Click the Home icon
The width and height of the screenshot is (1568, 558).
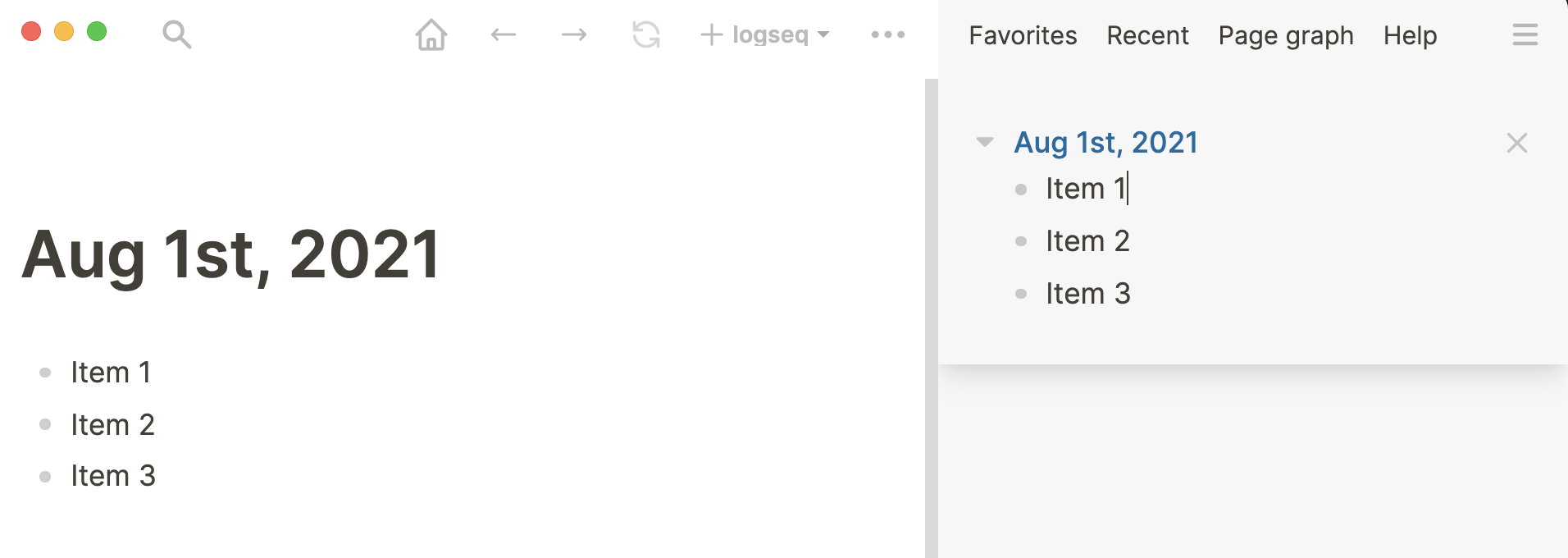(432, 34)
